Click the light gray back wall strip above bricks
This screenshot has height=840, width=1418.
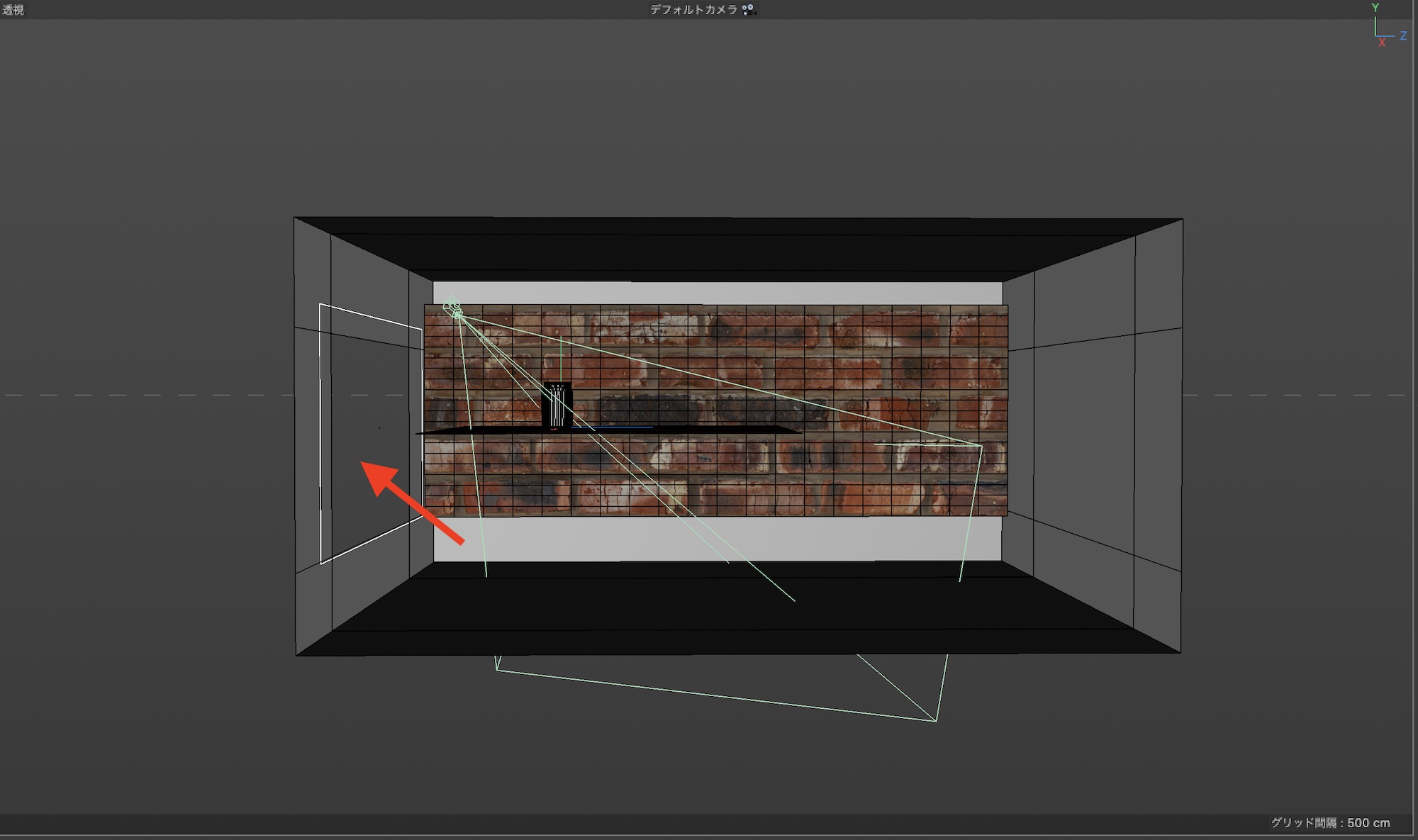716,293
